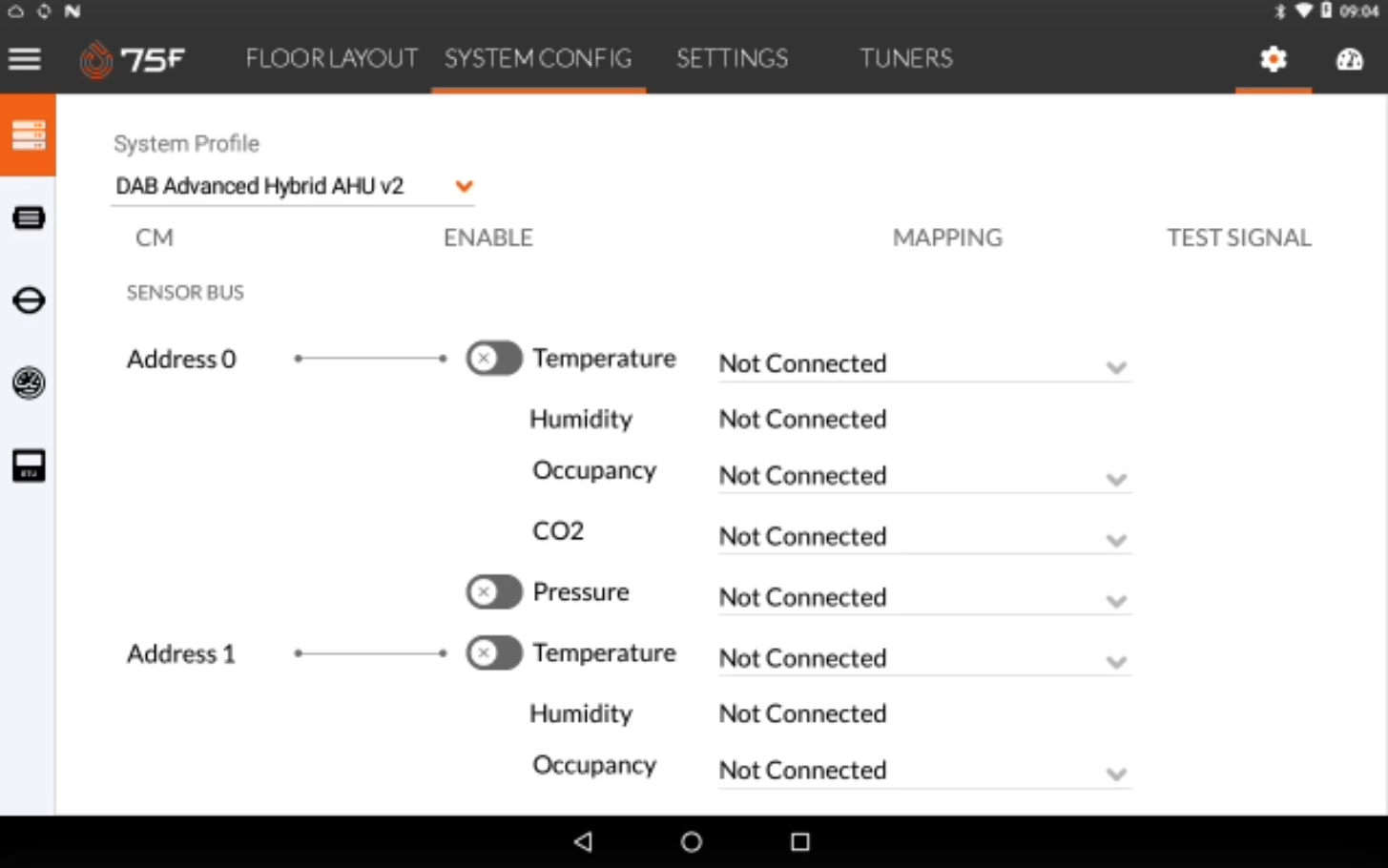Enable Address 1 Temperature toggle
Viewport: 1388px width, 868px height.
494,653
